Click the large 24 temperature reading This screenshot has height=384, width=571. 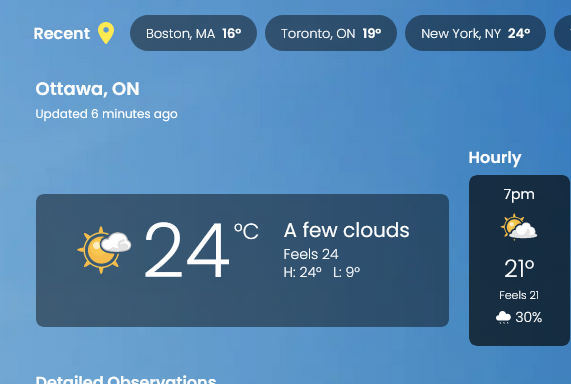coord(187,250)
